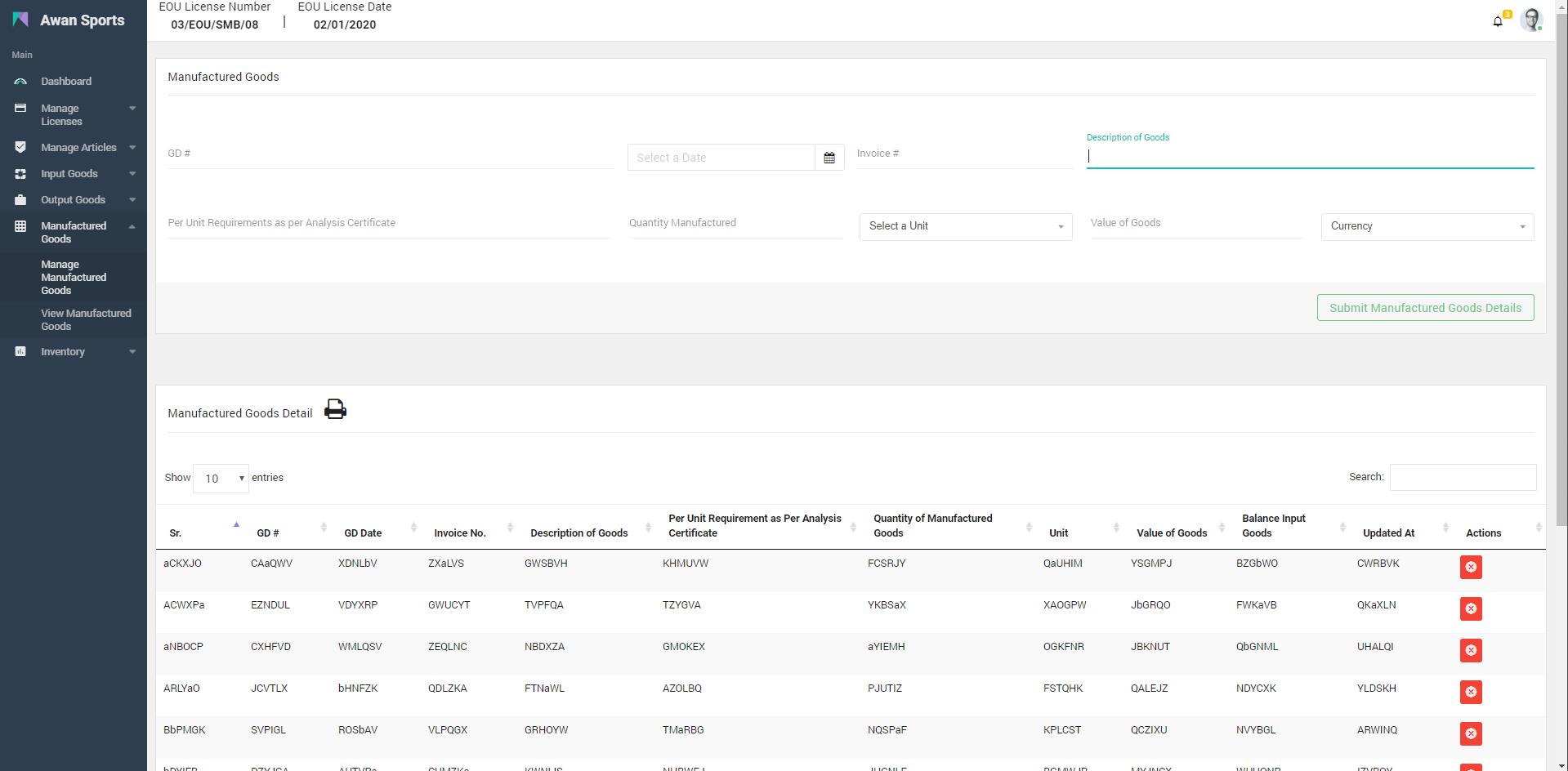This screenshot has height=771, width=1568.
Task: Click the page vertical scrollbar
Action: coord(1561,270)
